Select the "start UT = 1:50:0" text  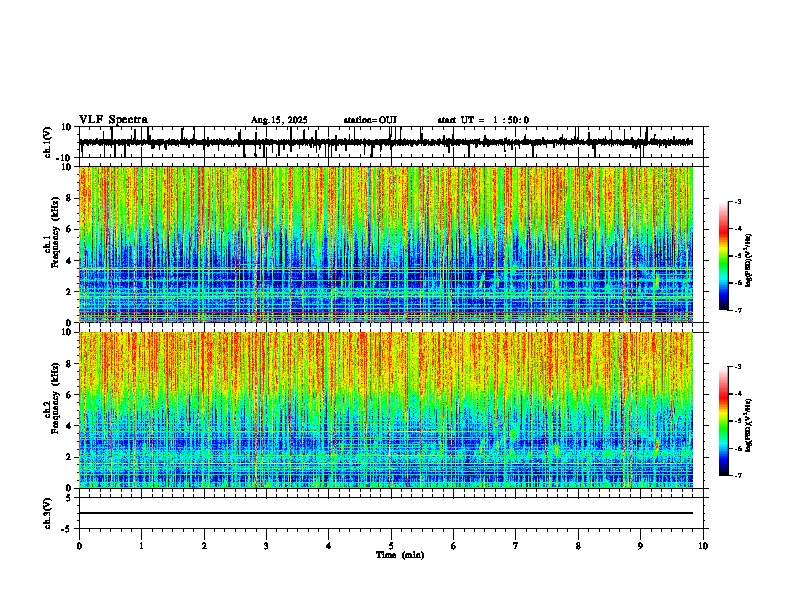point(483,120)
